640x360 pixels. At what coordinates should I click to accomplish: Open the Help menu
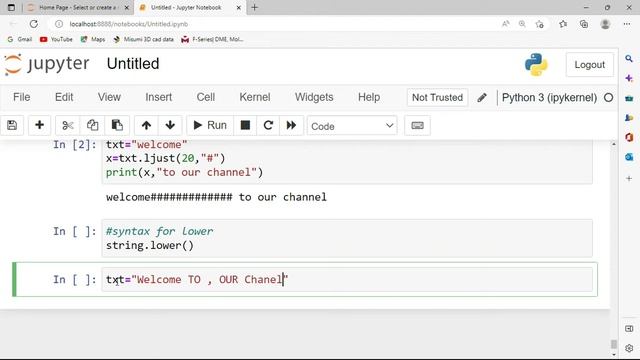click(369, 97)
